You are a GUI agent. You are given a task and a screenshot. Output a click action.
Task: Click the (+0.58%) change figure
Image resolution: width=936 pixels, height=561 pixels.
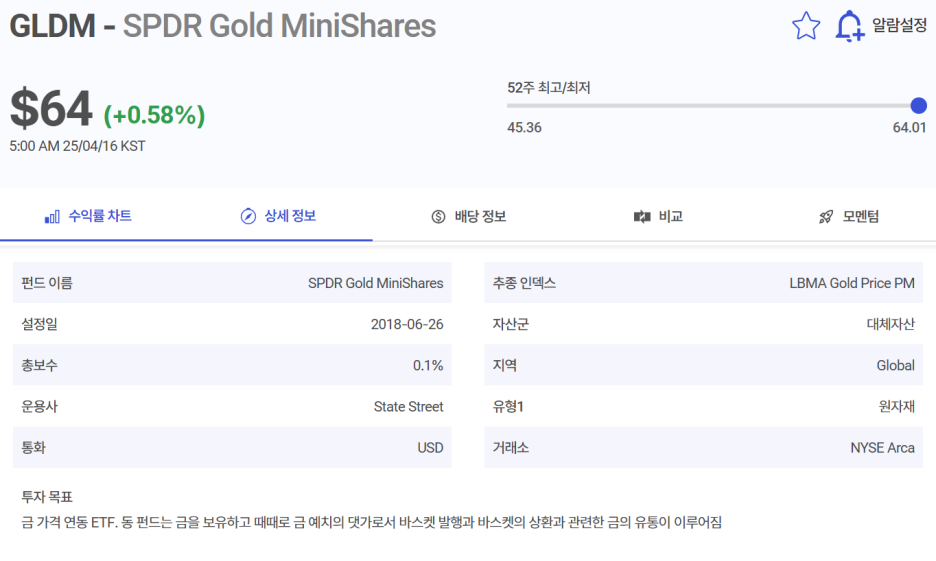[x=155, y=115]
